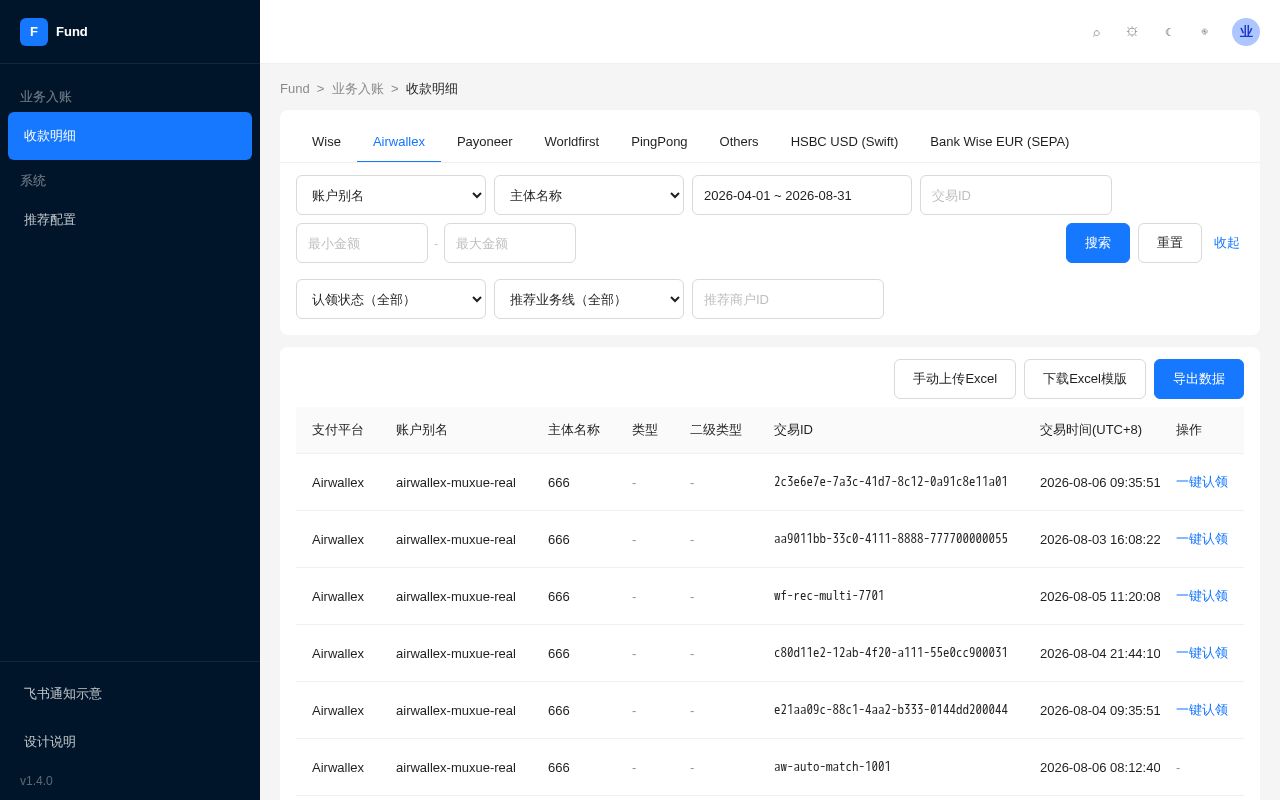Focus the 最小金额 input
1280x800 pixels.
362,243
